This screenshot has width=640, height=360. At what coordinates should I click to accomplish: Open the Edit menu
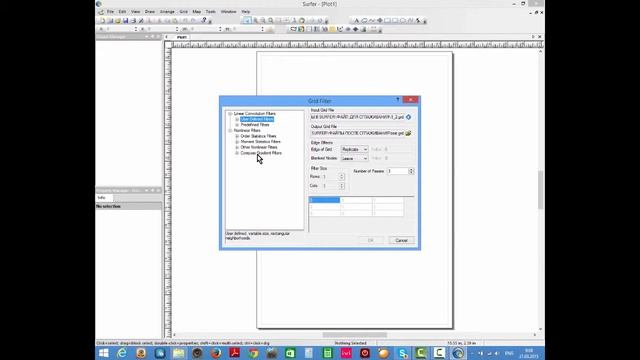coord(122,12)
